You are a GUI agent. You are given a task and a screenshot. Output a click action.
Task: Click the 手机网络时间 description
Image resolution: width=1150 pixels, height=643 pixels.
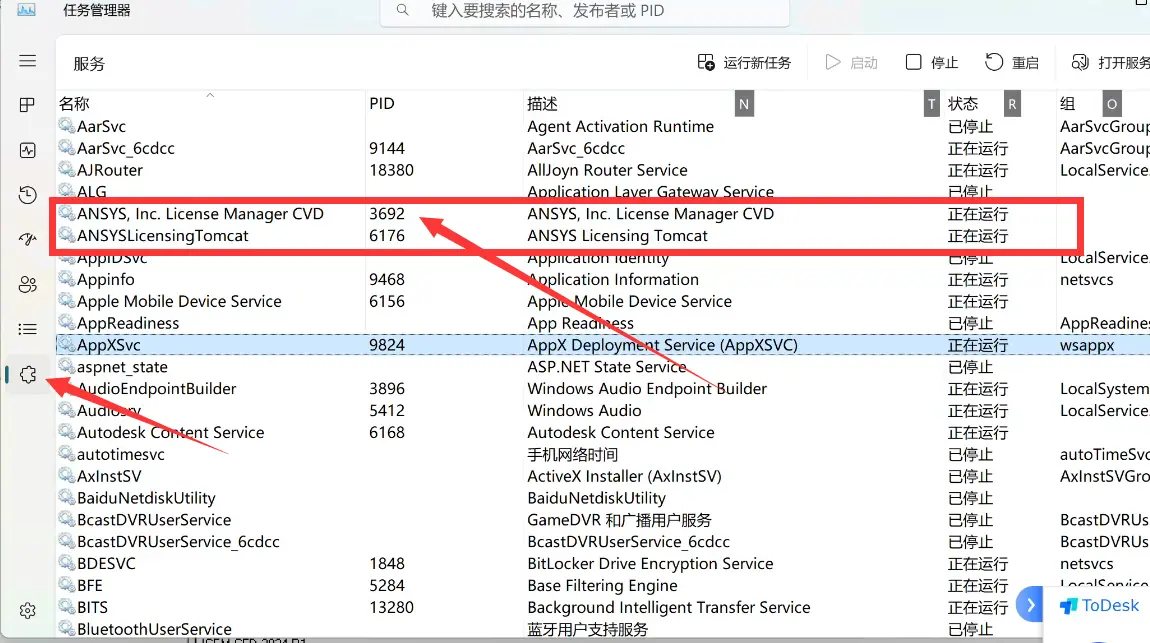[x=573, y=455]
